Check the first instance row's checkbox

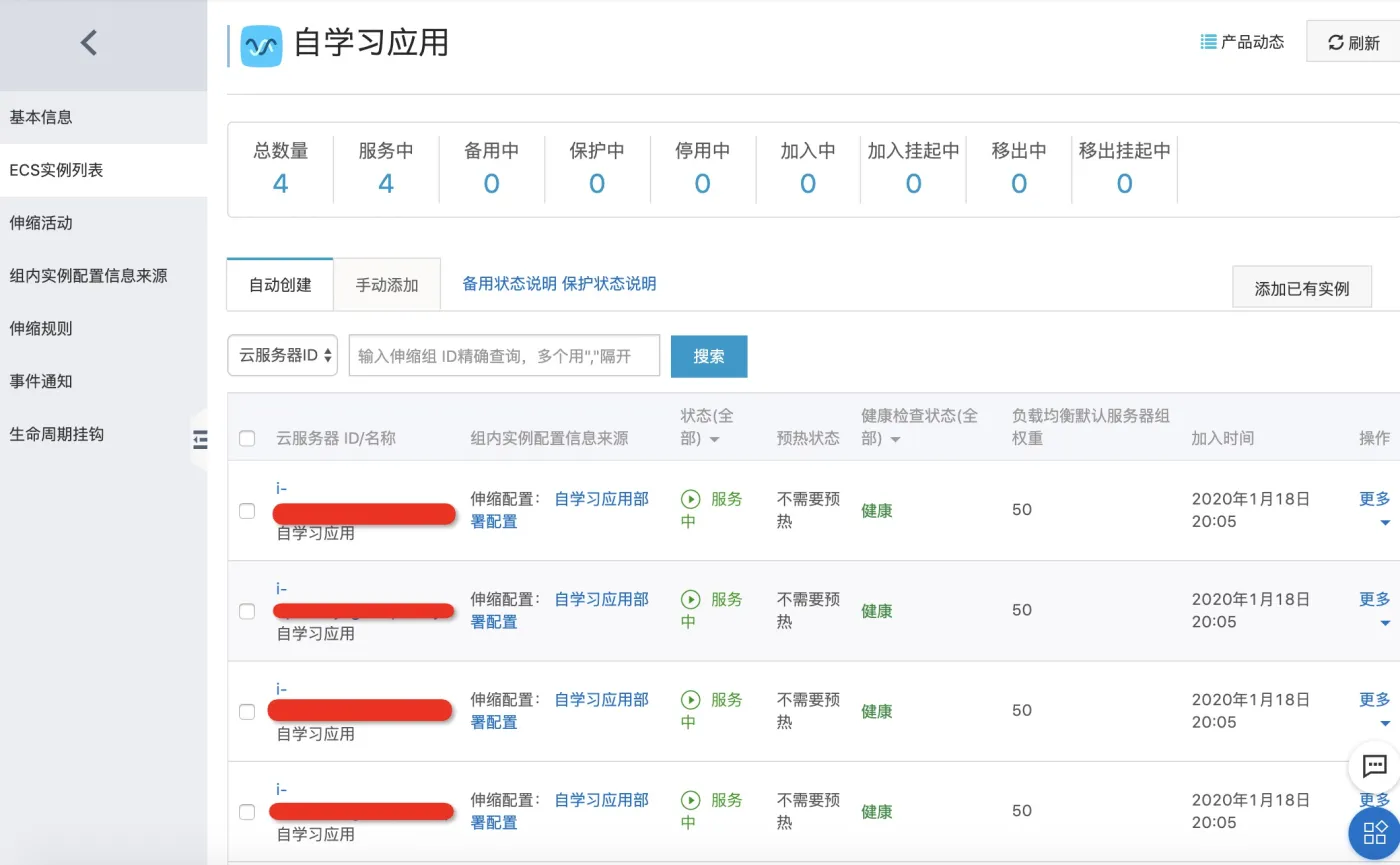[247, 511]
